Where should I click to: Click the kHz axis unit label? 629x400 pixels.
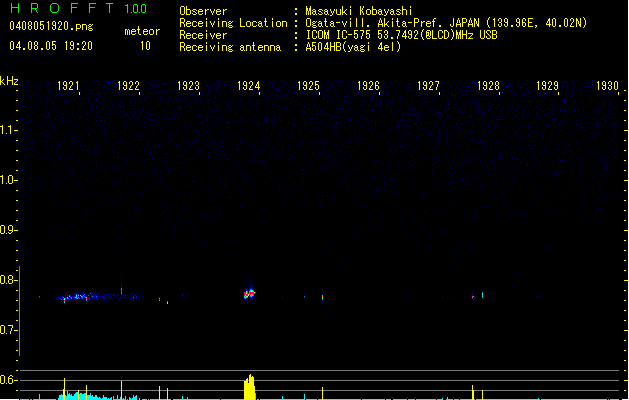coord(9,81)
